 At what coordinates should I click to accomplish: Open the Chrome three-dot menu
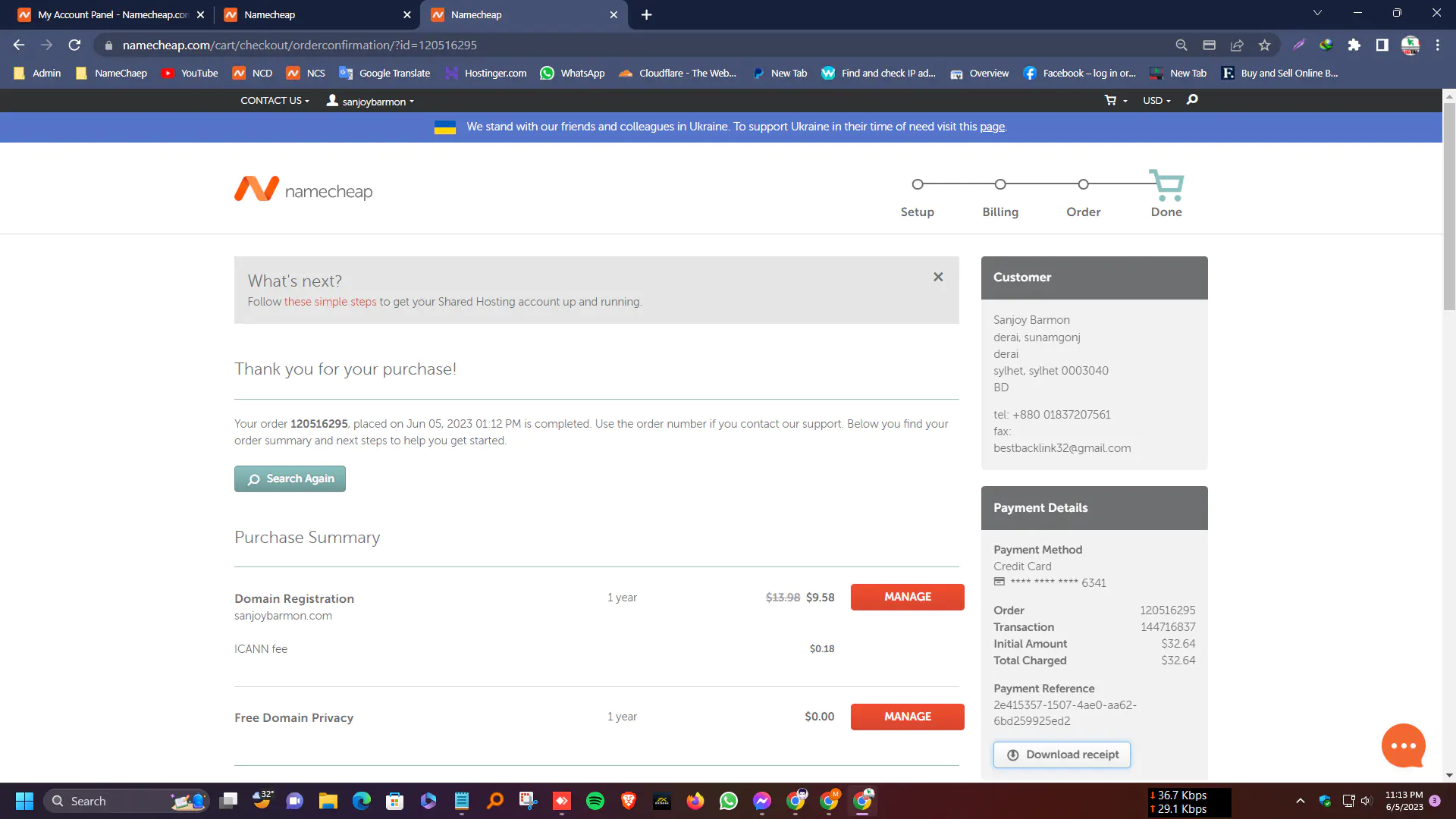1437,45
